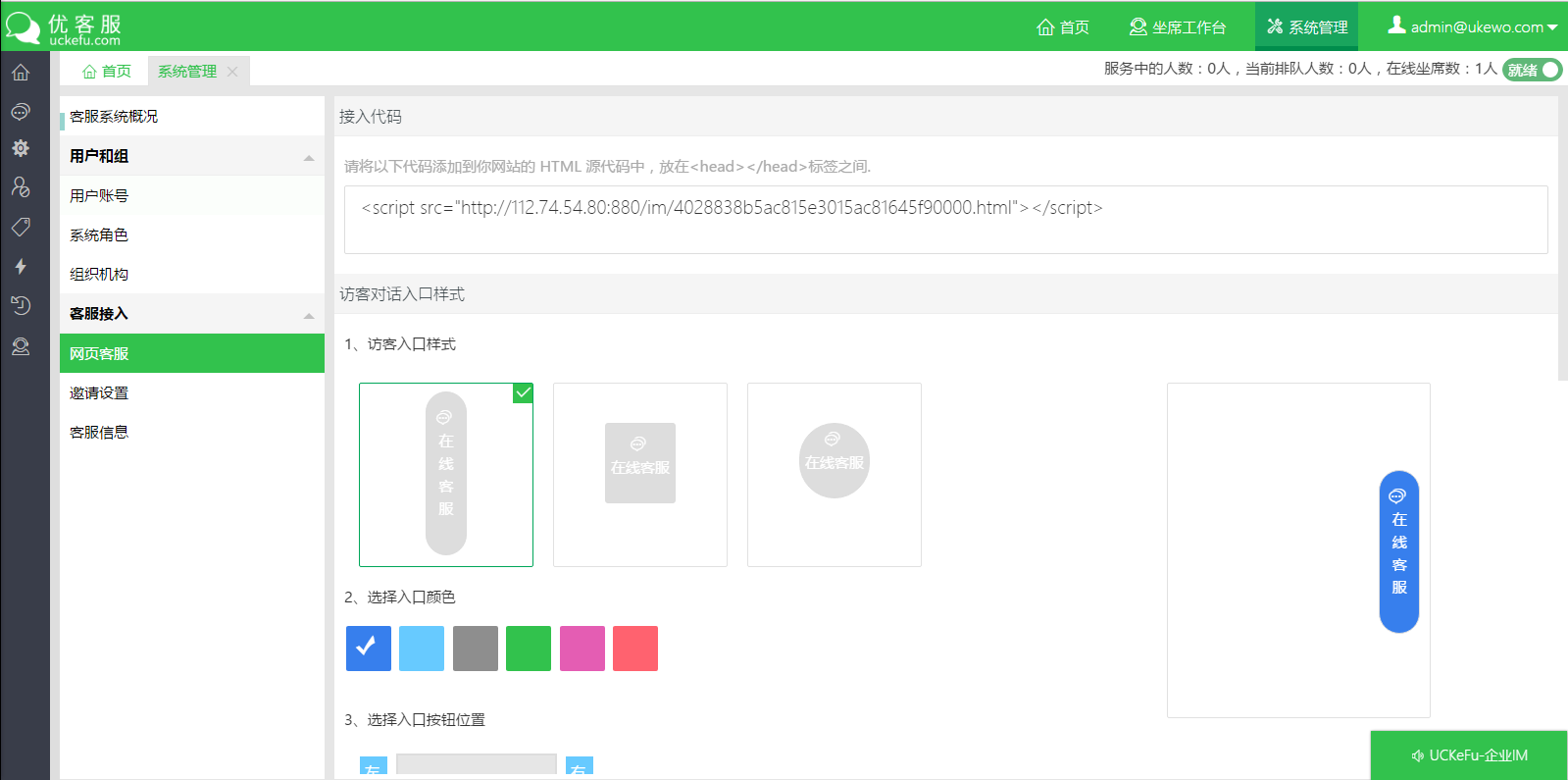Viewport: 1568px width, 780px height.
Task: Switch to the 首页 page tab
Action: click(106, 72)
